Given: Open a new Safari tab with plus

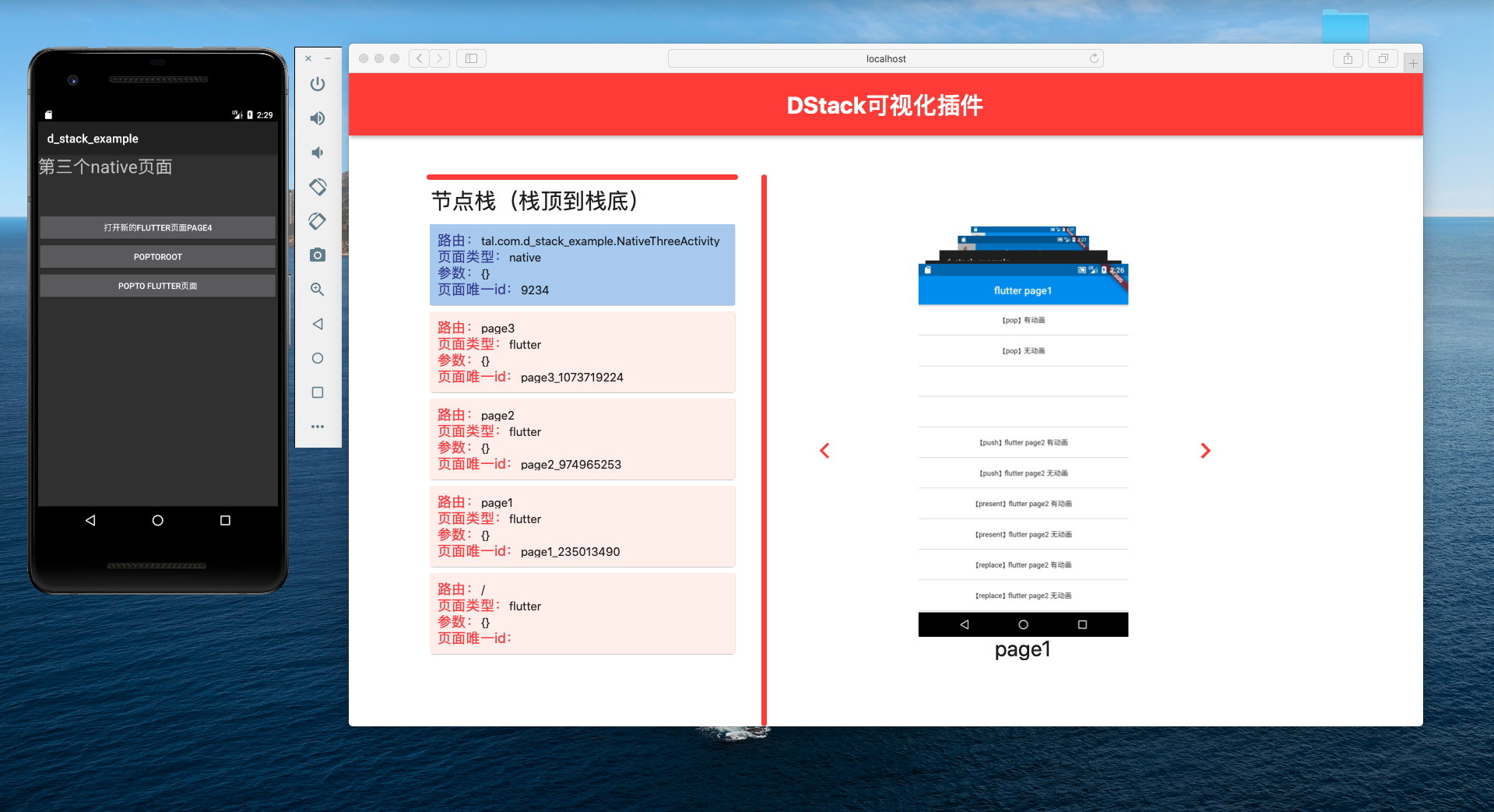Looking at the screenshot, I should (x=1413, y=63).
